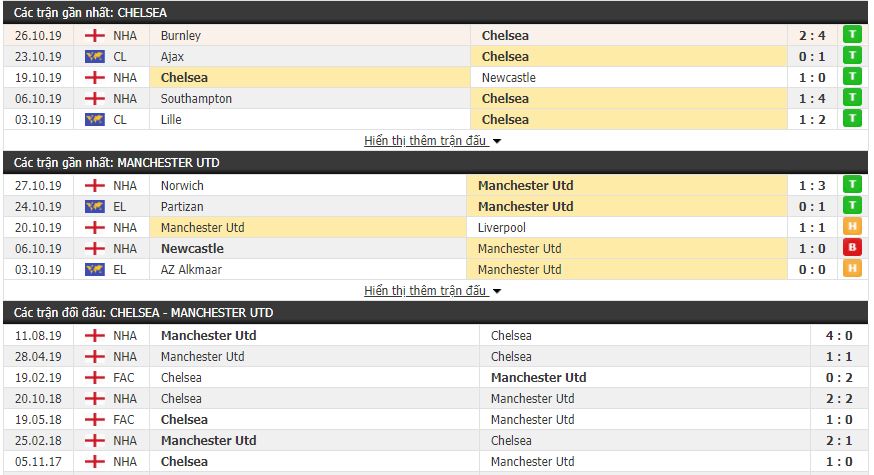Viewport: 874px width, 475px height.
Task: Click the 4 : 0 score from 11.08.19
Action: 839,336
